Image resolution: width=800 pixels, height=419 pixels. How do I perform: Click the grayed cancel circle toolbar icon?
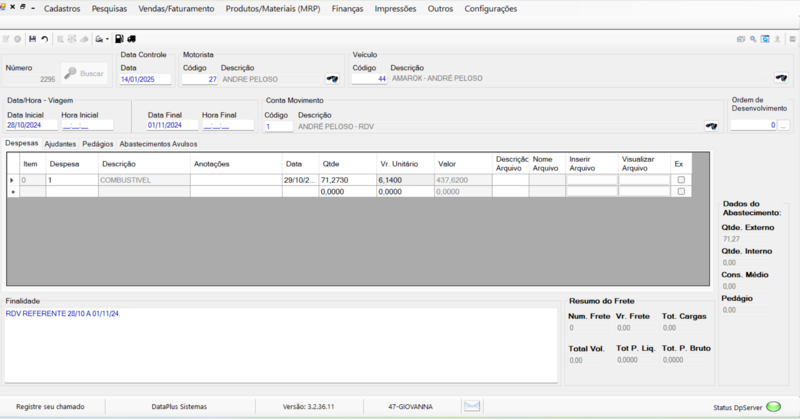coord(17,39)
